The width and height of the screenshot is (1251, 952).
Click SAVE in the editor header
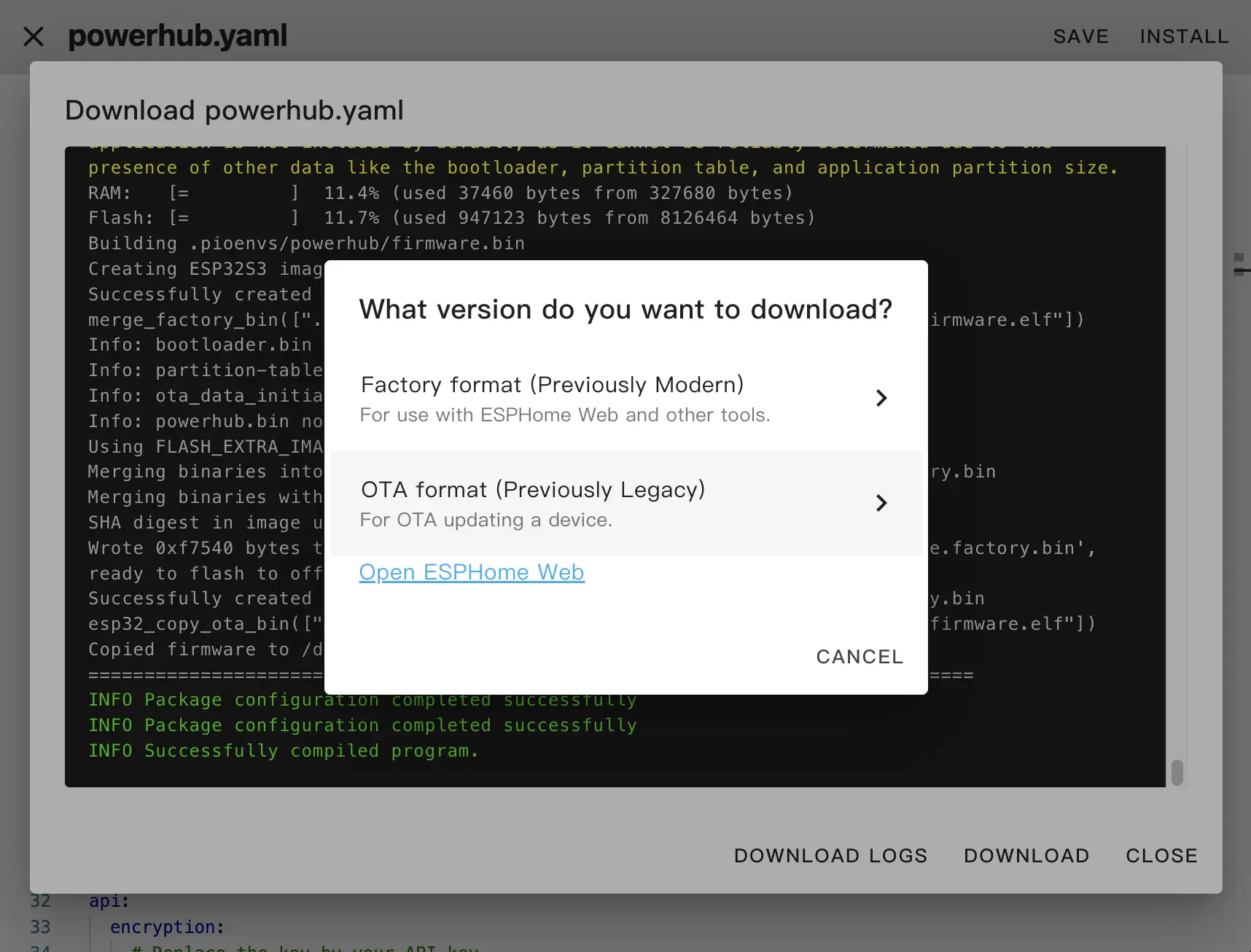(1080, 36)
